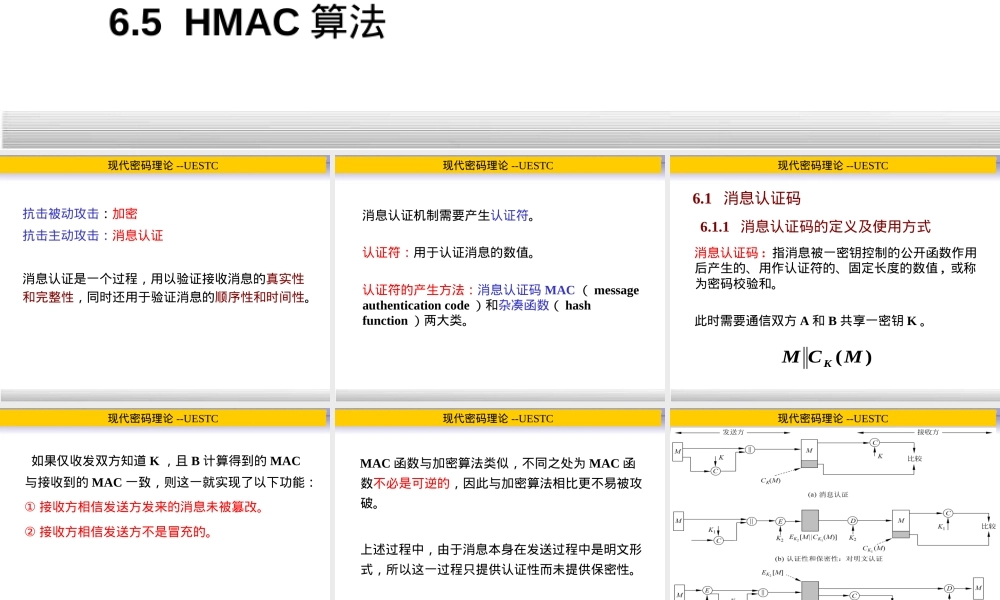Screen dimensions: 1000x600
Task: Click item "① 接收方相信发送方发来的消息未被篡改。"
Action: click(x=144, y=507)
